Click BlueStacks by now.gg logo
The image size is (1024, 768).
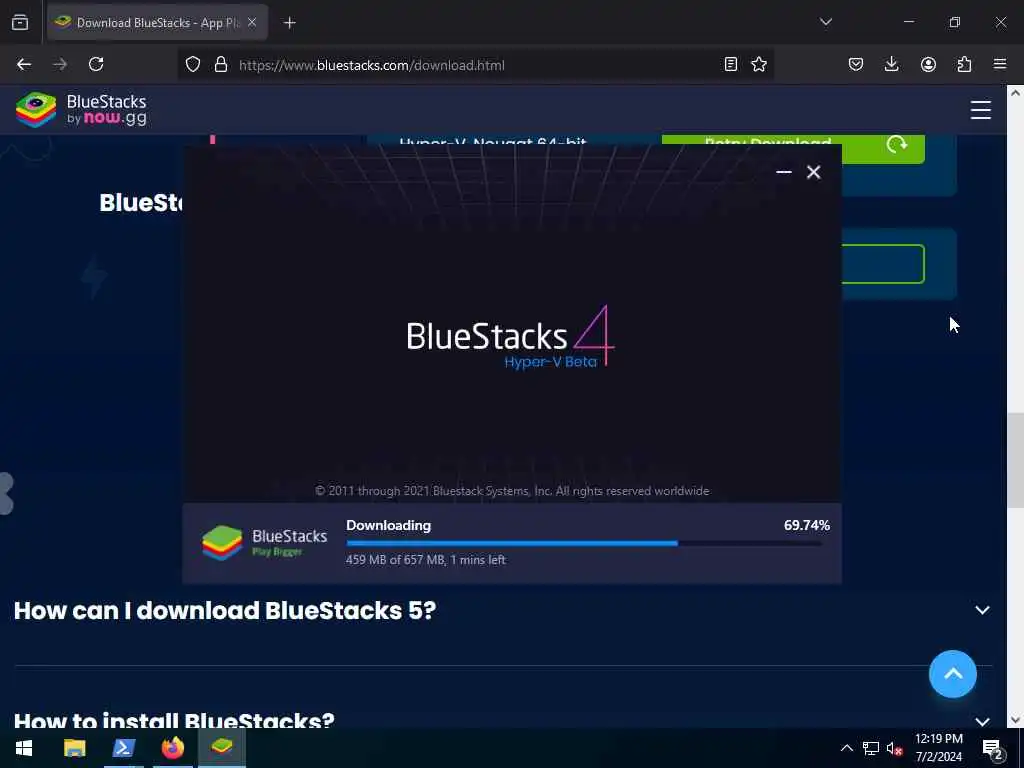[x=82, y=109]
